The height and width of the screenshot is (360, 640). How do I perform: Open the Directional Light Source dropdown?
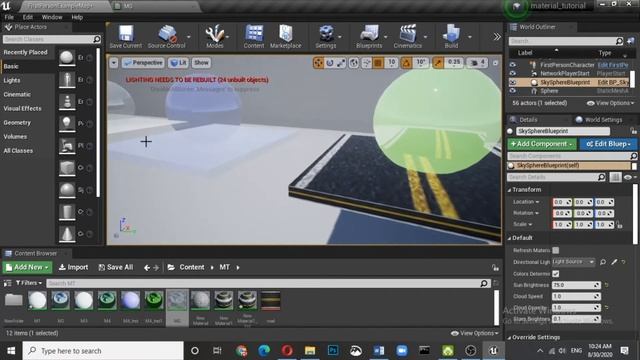coord(573,262)
